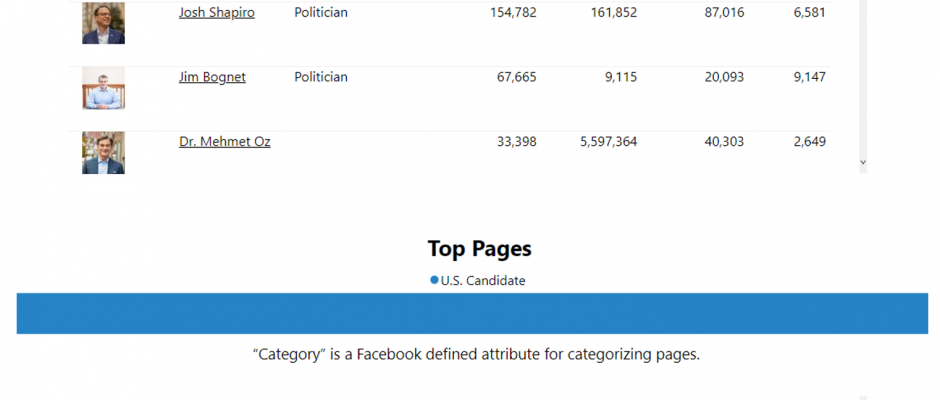Click the blue U.S. Candidate bar
Viewport: 940px width, 400px height.
pos(472,313)
